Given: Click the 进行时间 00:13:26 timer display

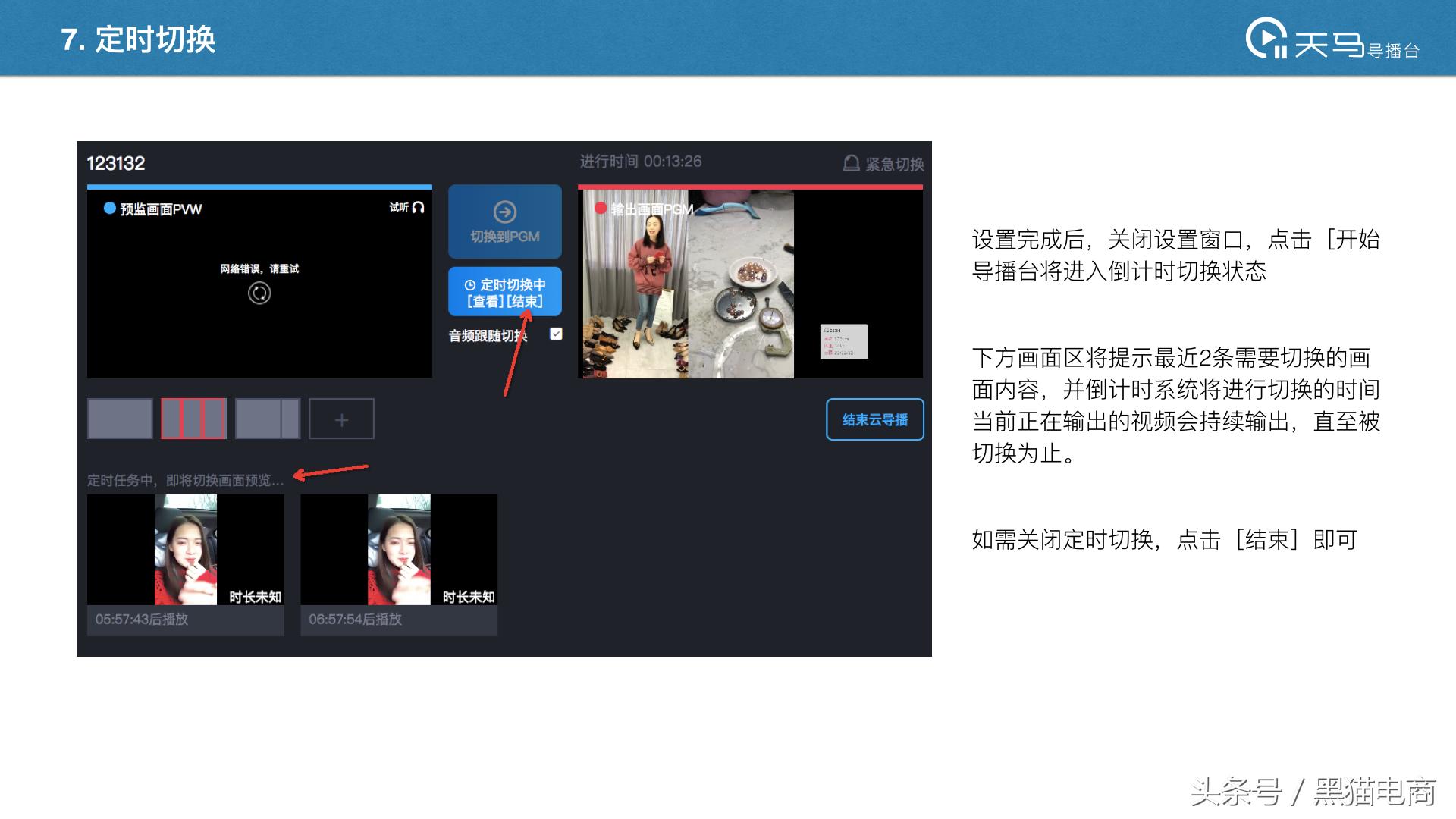Looking at the screenshot, I should coord(641,161).
